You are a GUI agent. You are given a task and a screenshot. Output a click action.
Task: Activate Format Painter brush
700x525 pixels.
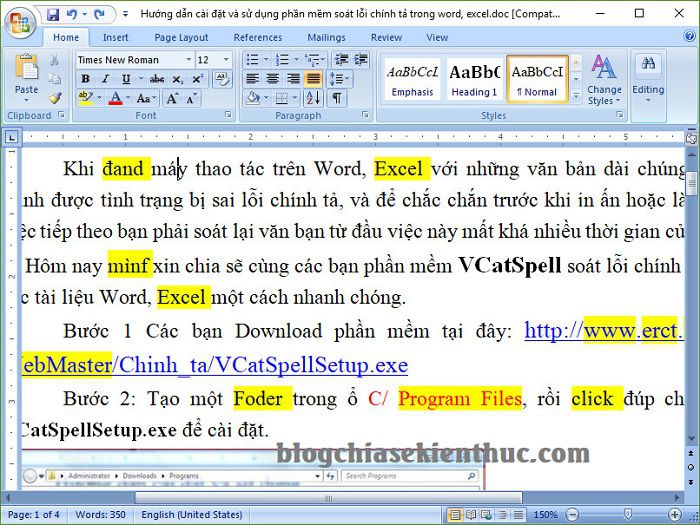pos(54,98)
